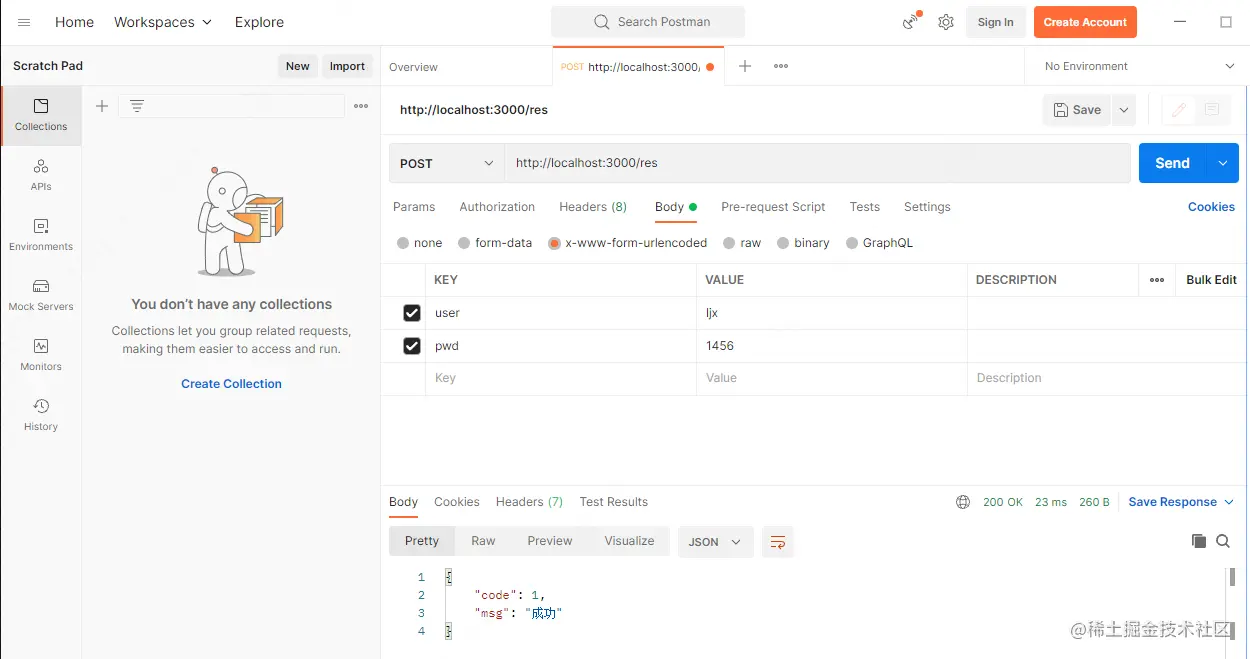Uncheck the user key checkbox
The width and height of the screenshot is (1250, 659).
(x=412, y=313)
